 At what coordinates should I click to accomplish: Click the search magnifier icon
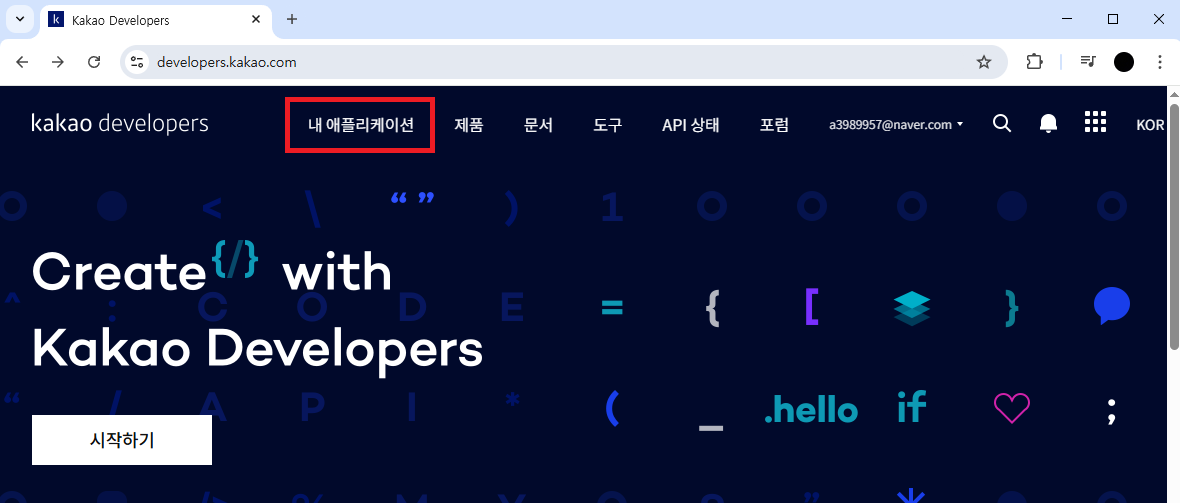1002,123
